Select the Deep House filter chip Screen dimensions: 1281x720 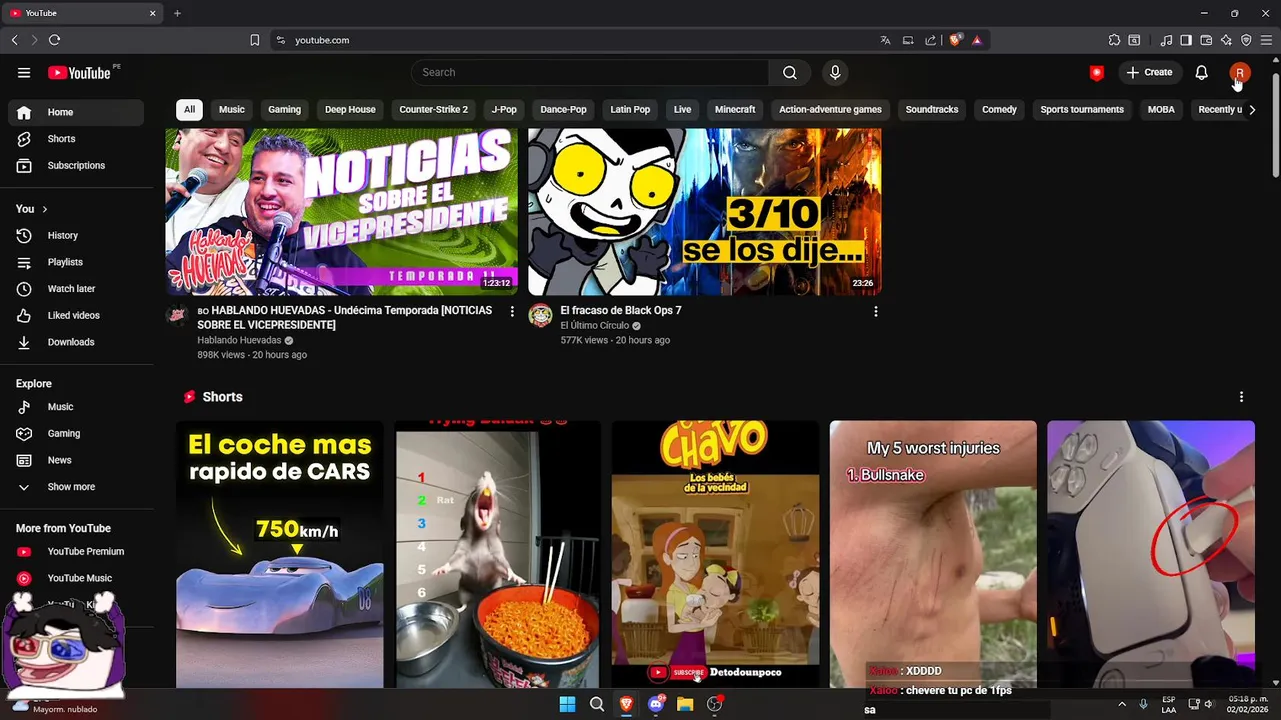tap(350, 110)
